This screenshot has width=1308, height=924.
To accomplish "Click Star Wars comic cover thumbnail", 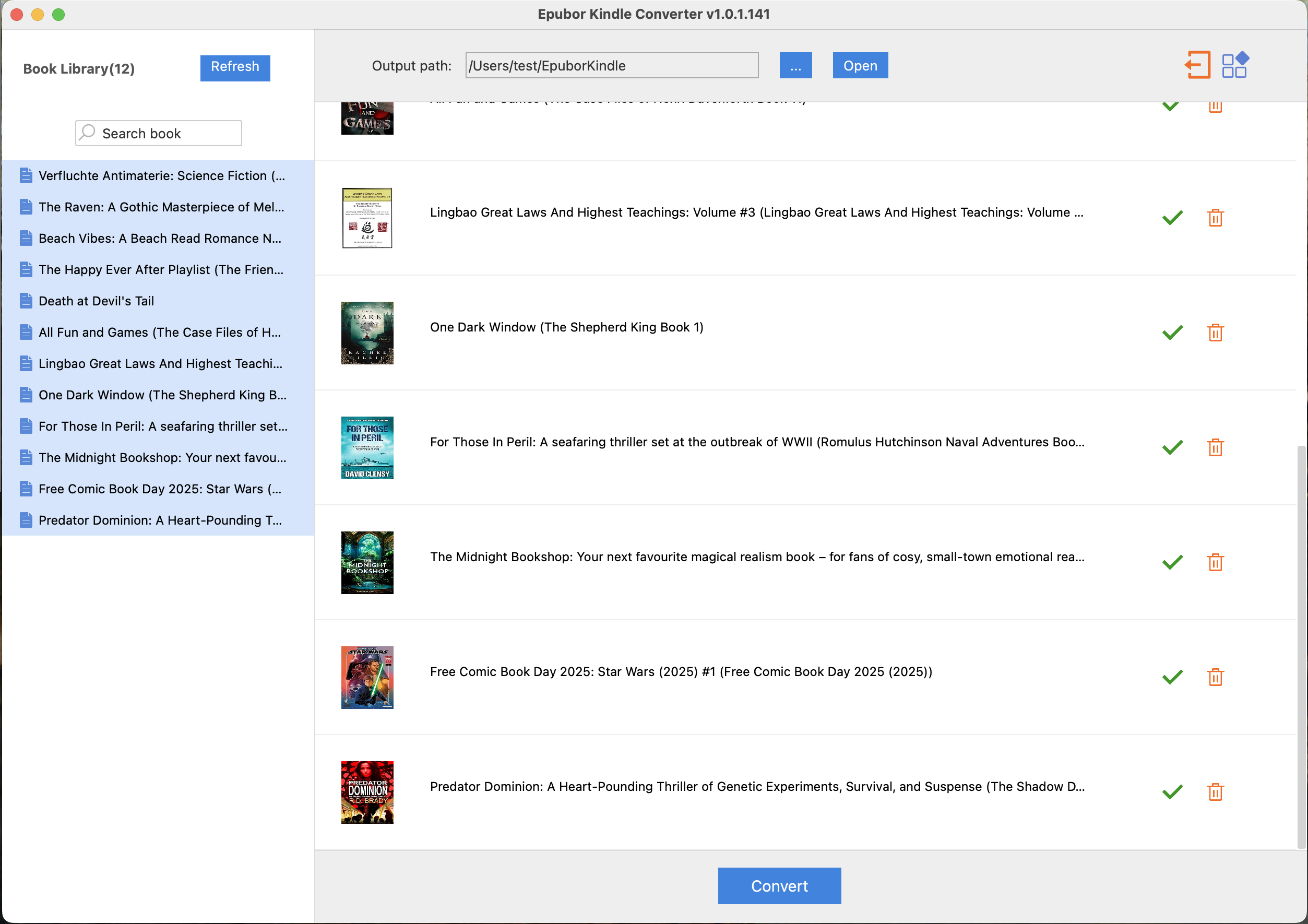I will (x=367, y=677).
